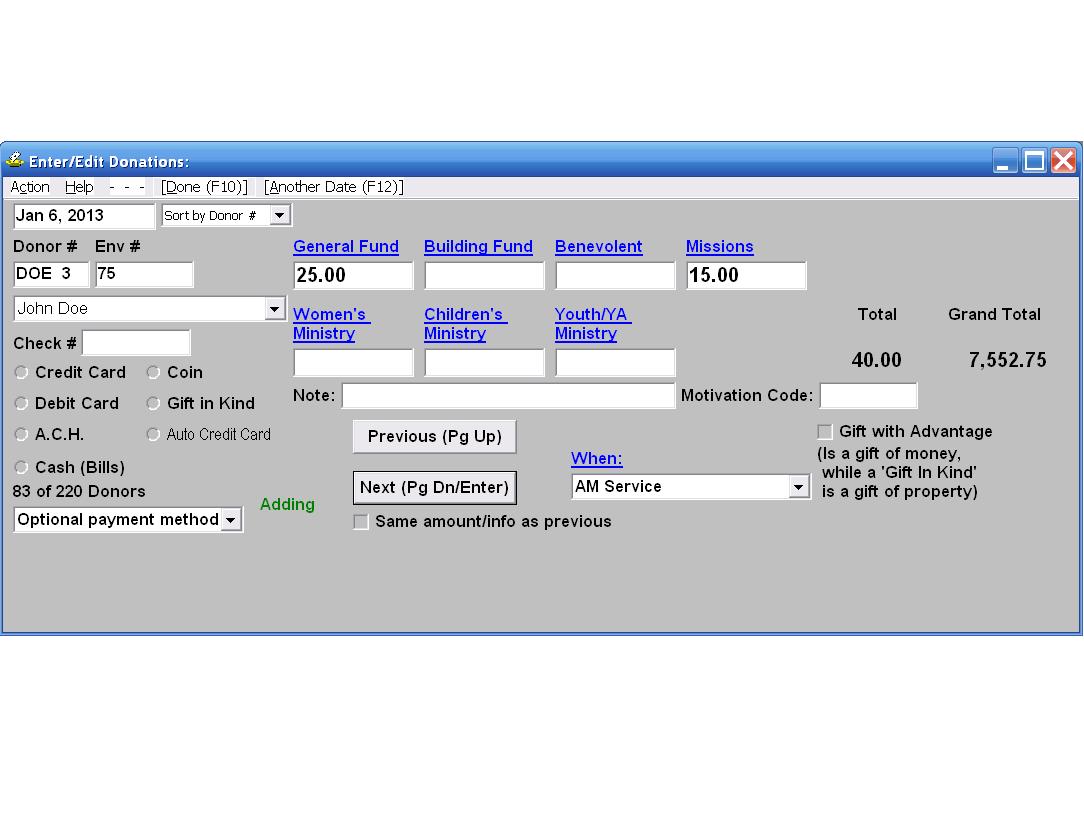Click the Enter/Edit Donations title bar icon
This screenshot has height=813, width=1084.
pyautogui.click(x=15, y=160)
